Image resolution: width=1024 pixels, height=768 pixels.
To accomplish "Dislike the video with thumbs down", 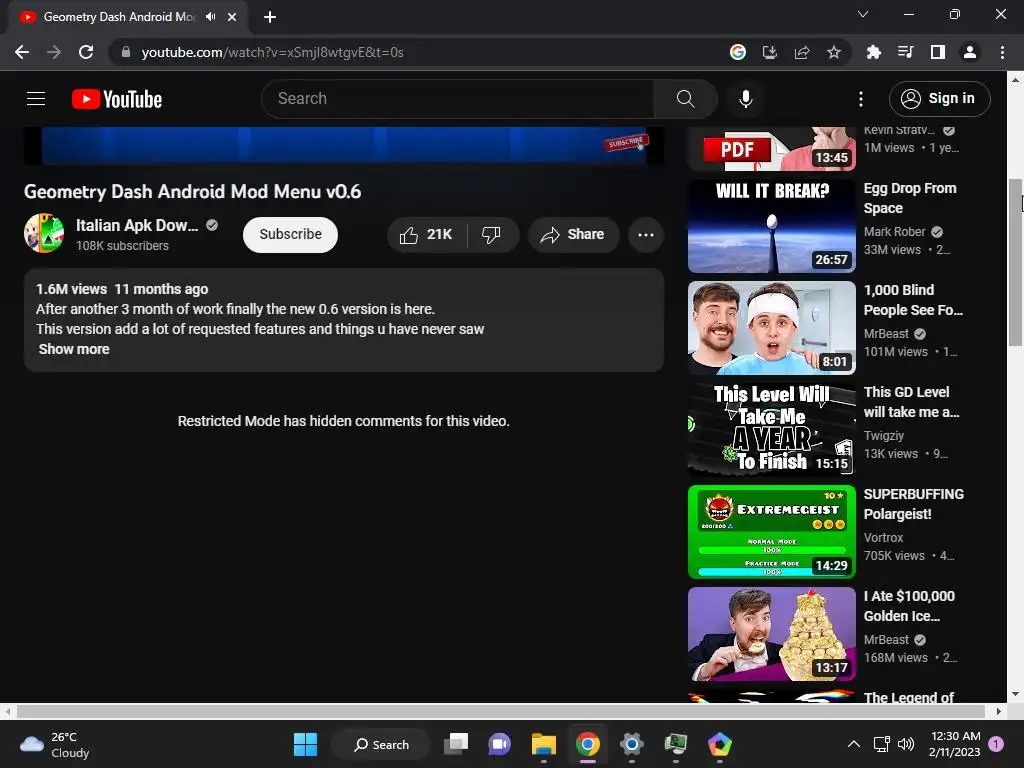I will pos(491,234).
